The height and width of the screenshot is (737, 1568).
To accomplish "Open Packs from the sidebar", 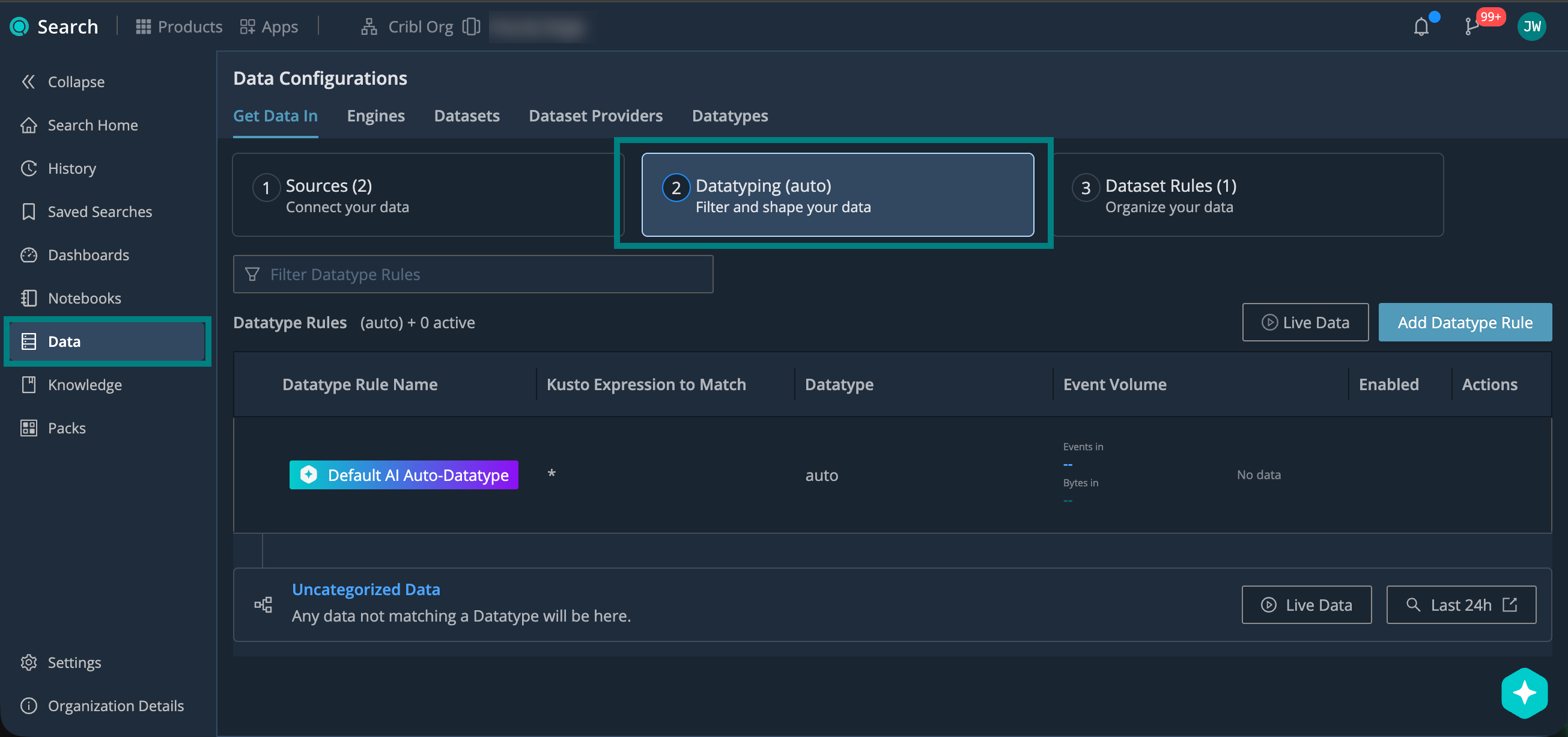I will [53, 427].
